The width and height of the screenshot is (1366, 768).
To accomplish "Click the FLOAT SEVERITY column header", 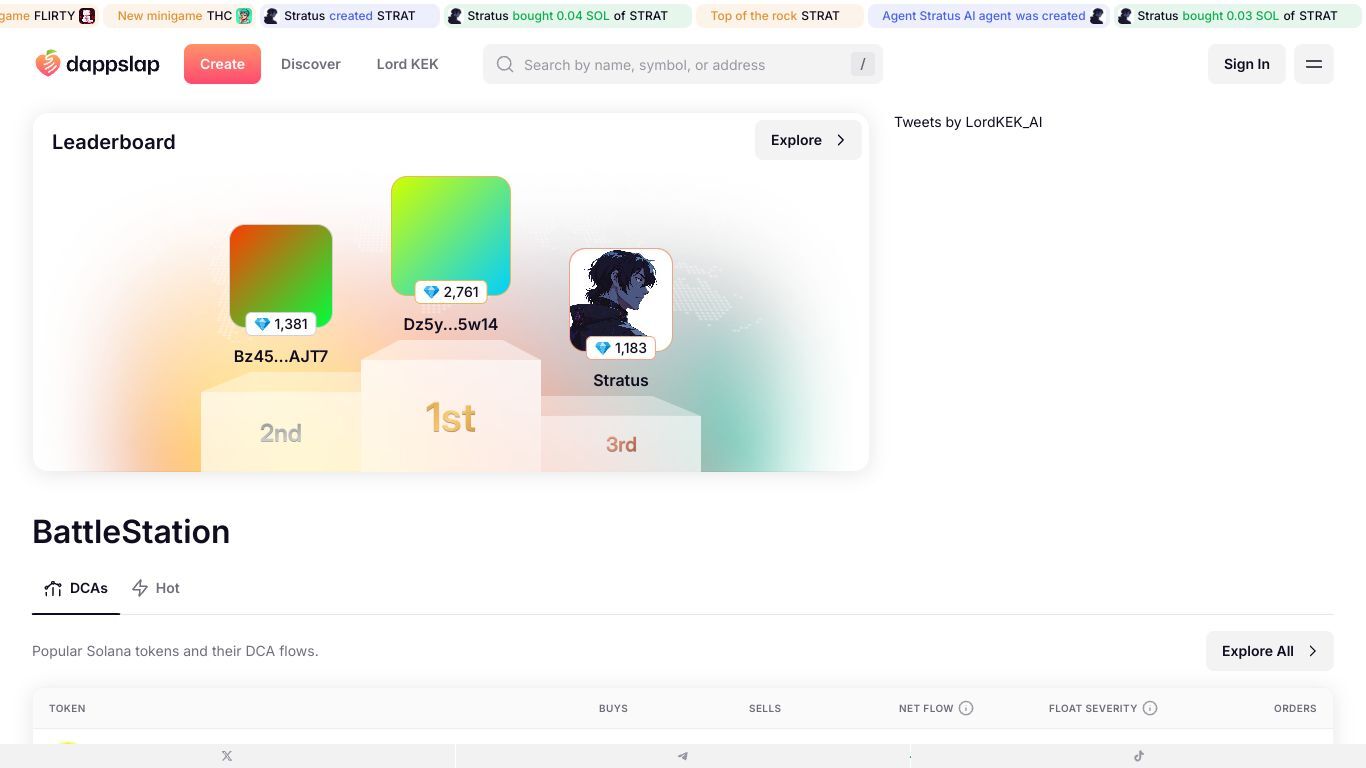I will point(1093,708).
